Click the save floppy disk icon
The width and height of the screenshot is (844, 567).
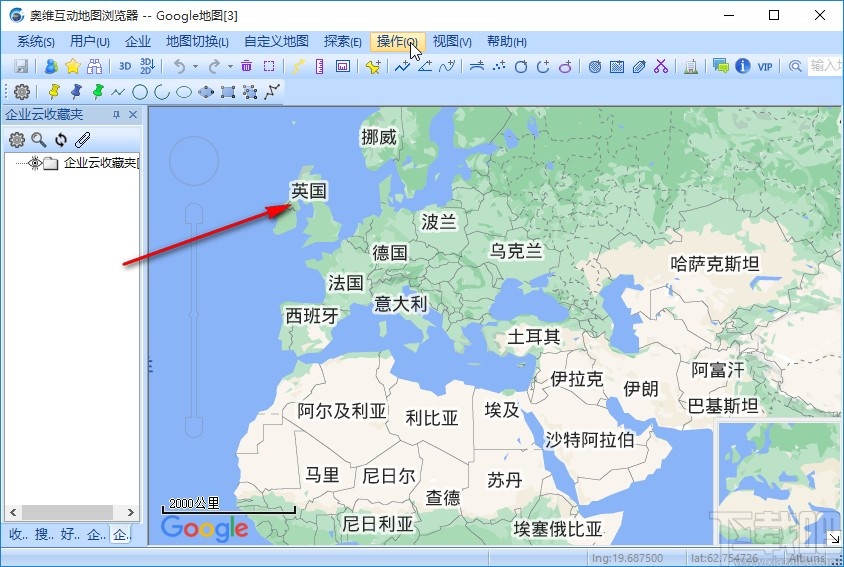[21, 66]
